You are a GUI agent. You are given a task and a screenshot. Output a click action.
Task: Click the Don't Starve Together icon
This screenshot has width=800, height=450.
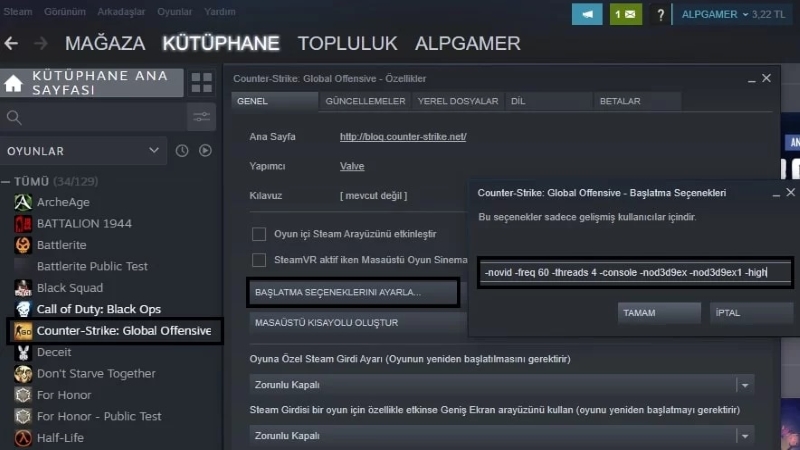(x=23, y=374)
